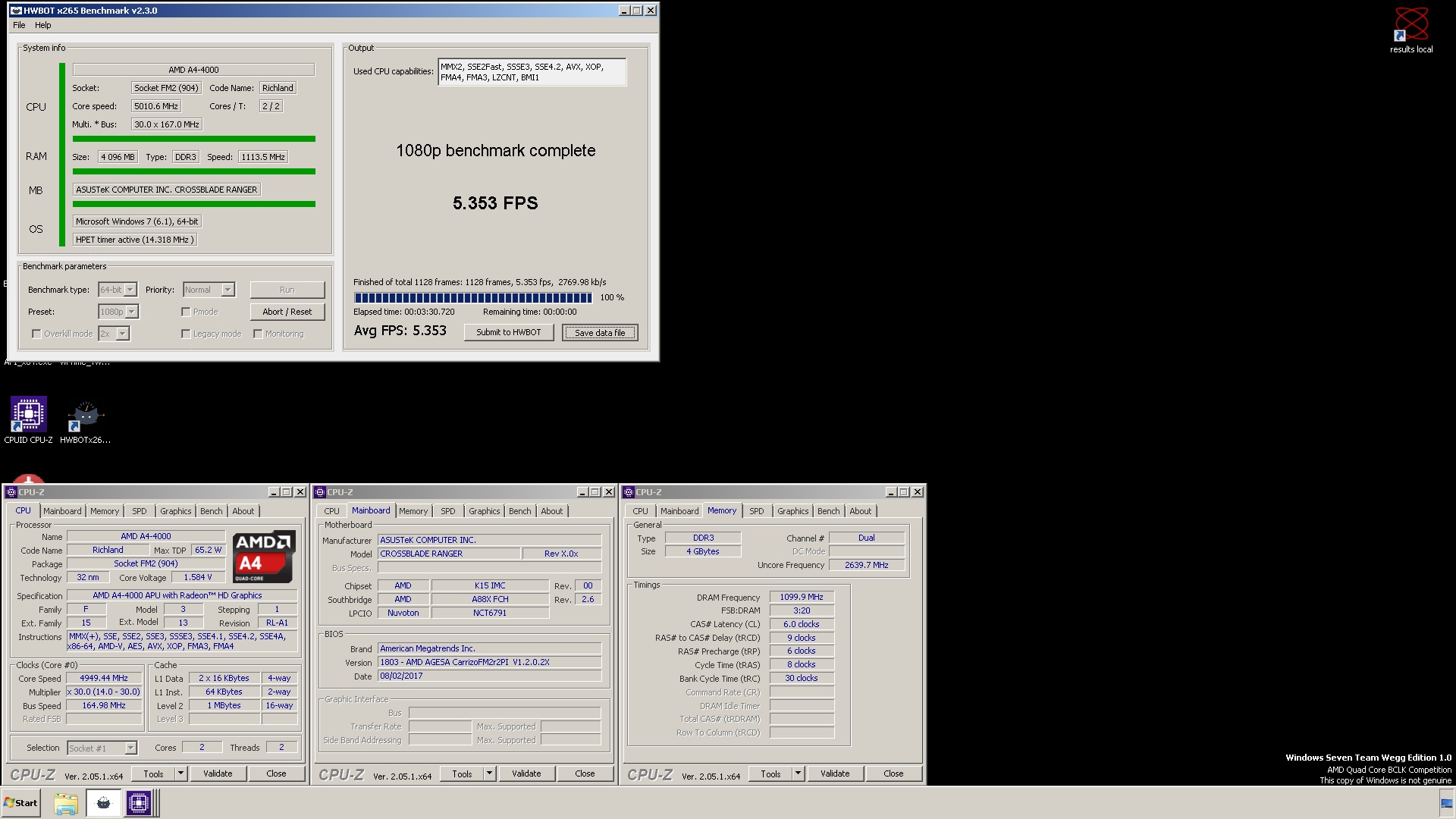Open Tools arrow in CPU-Z CPU window
The image size is (1456, 819).
tap(180, 773)
